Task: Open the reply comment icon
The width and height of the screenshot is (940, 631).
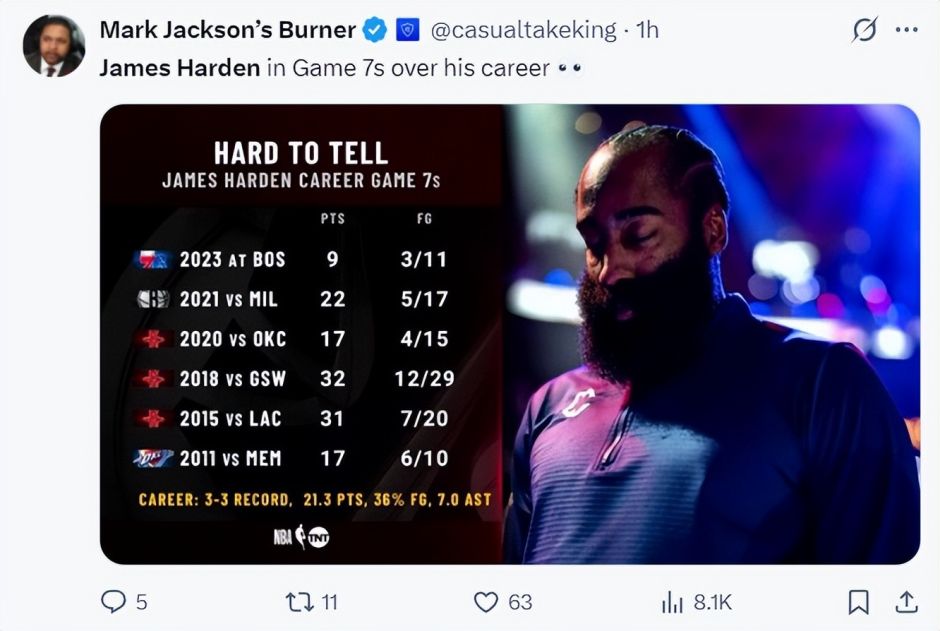Action: [x=113, y=601]
